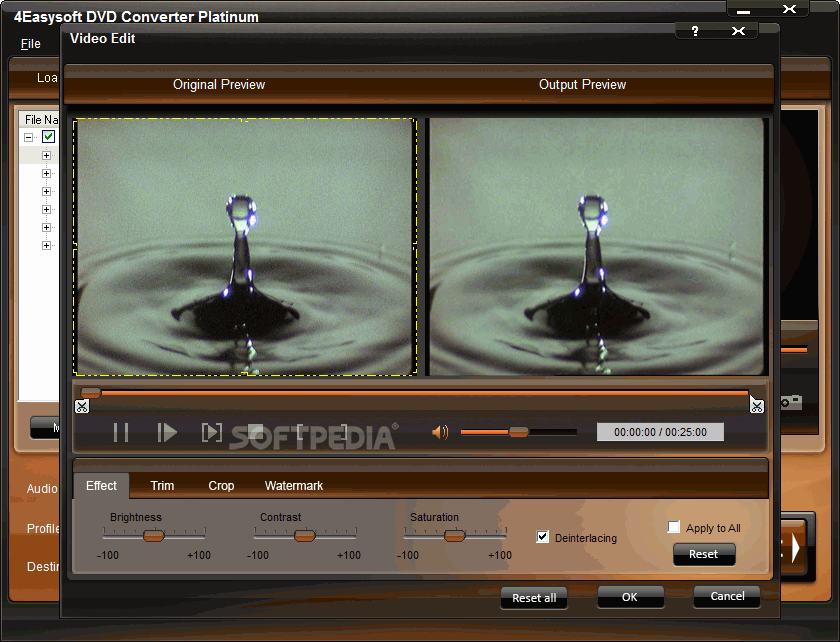Click the Saturation slider handle
This screenshot has height=642, width=840.
tap(455, 535)
